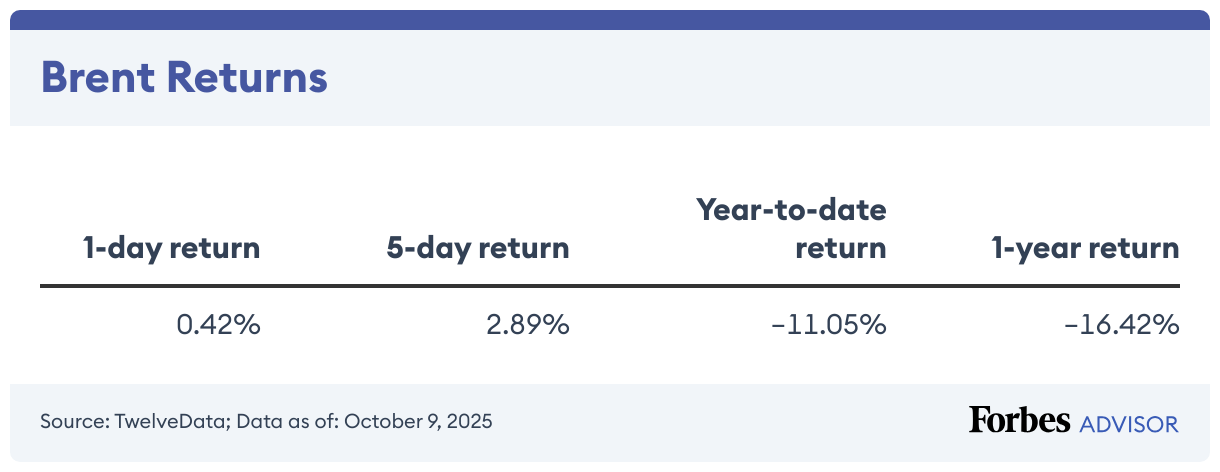
Task: Click the Data as of label
Action: [288, 421]
